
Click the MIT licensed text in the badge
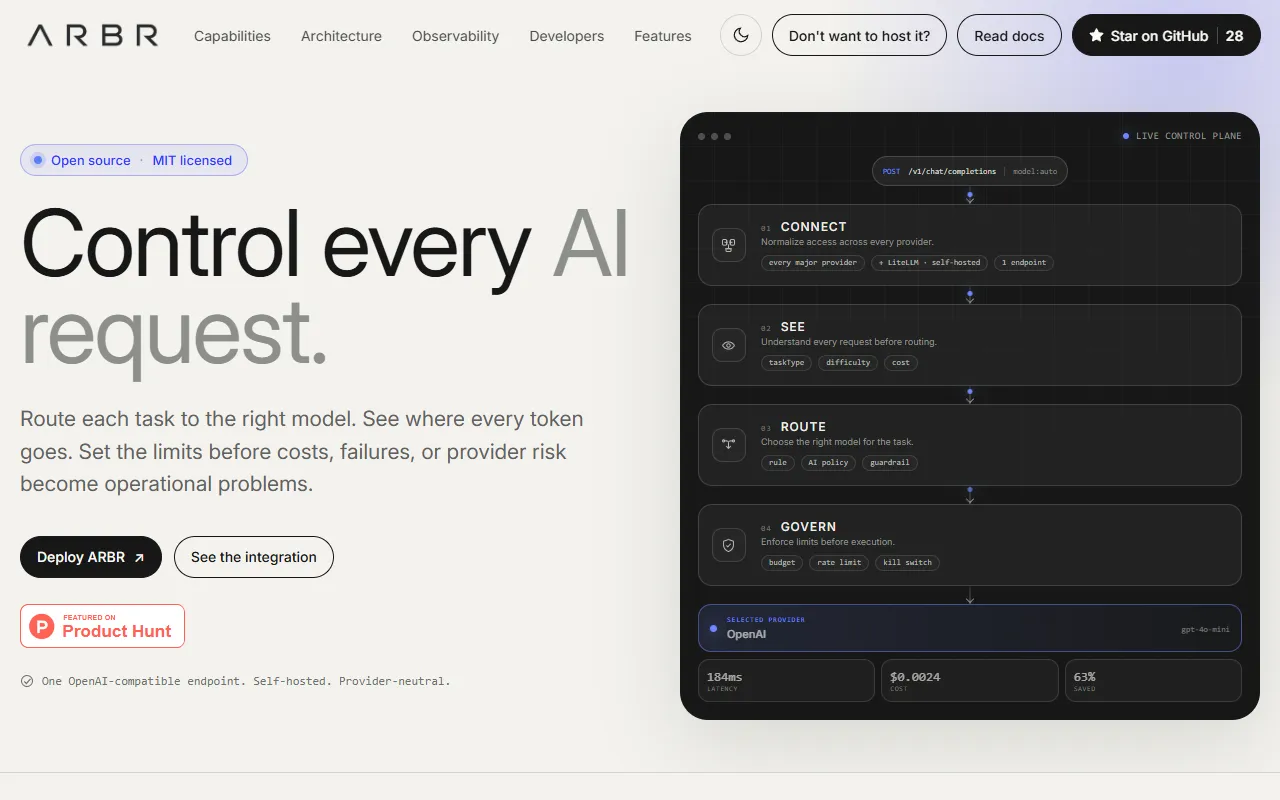click(192, 160)
